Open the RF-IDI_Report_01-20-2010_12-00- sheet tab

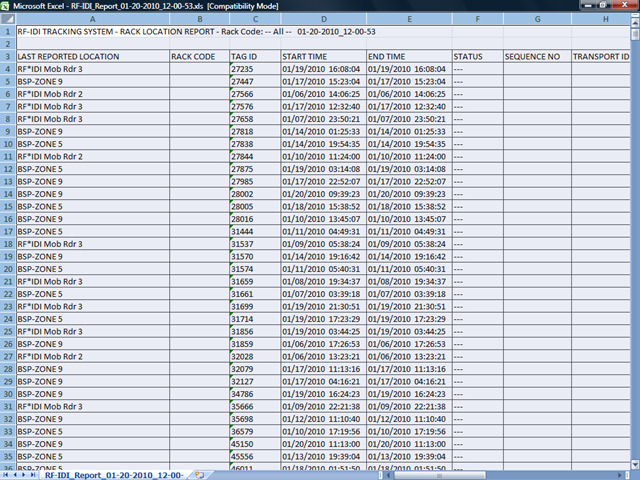113,475
